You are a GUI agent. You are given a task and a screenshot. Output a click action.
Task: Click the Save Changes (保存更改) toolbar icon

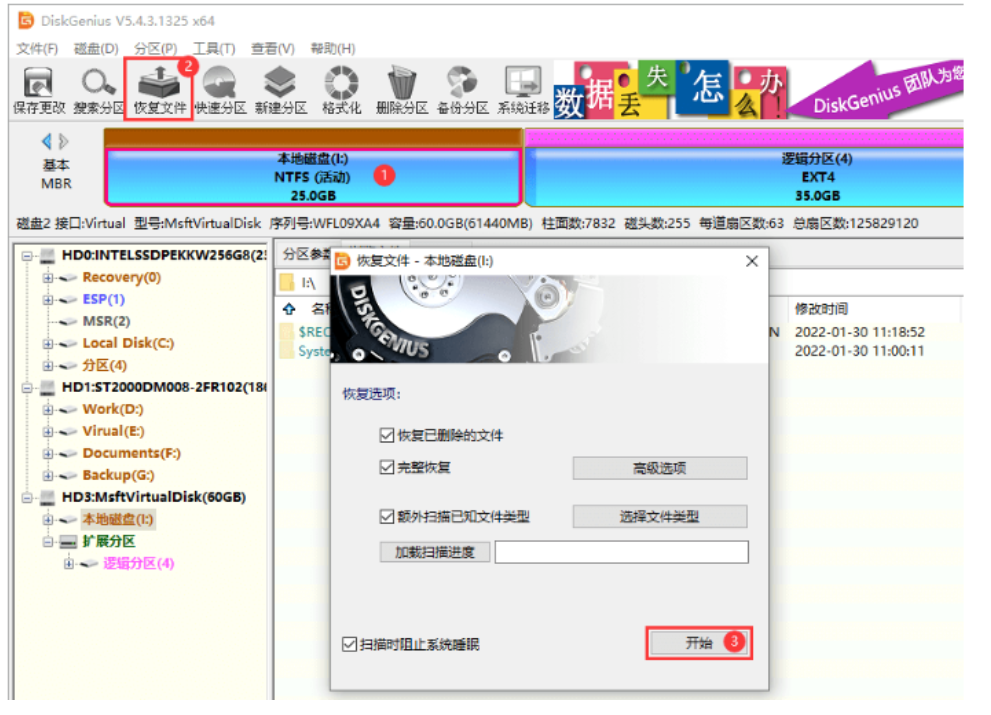39,90
